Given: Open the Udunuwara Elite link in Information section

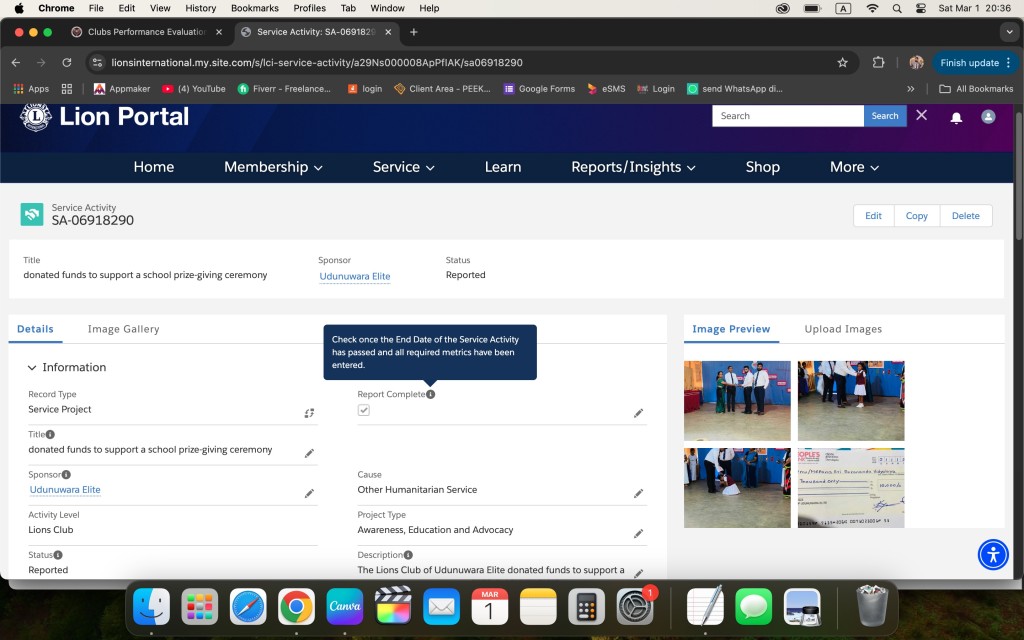Looking at the screenshot, I should [x=65, y=490].
